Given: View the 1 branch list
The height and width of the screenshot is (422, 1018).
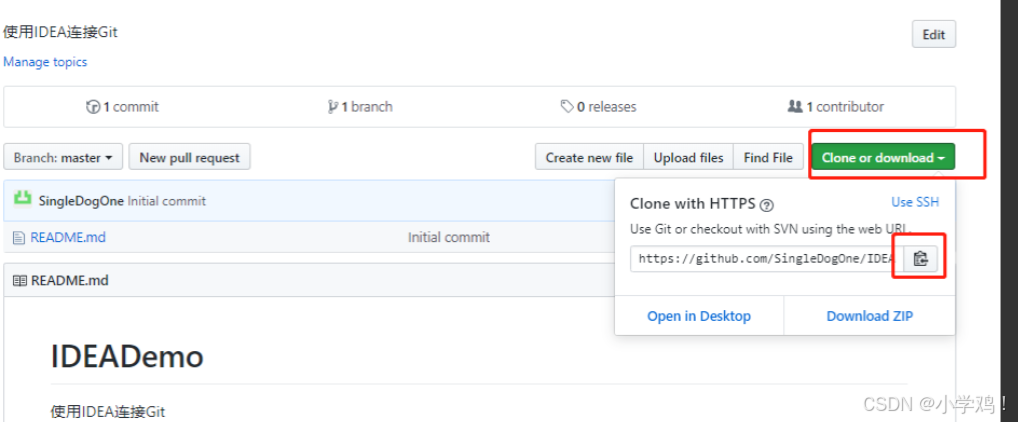Looking at the screenshot, I should point(360,106).
